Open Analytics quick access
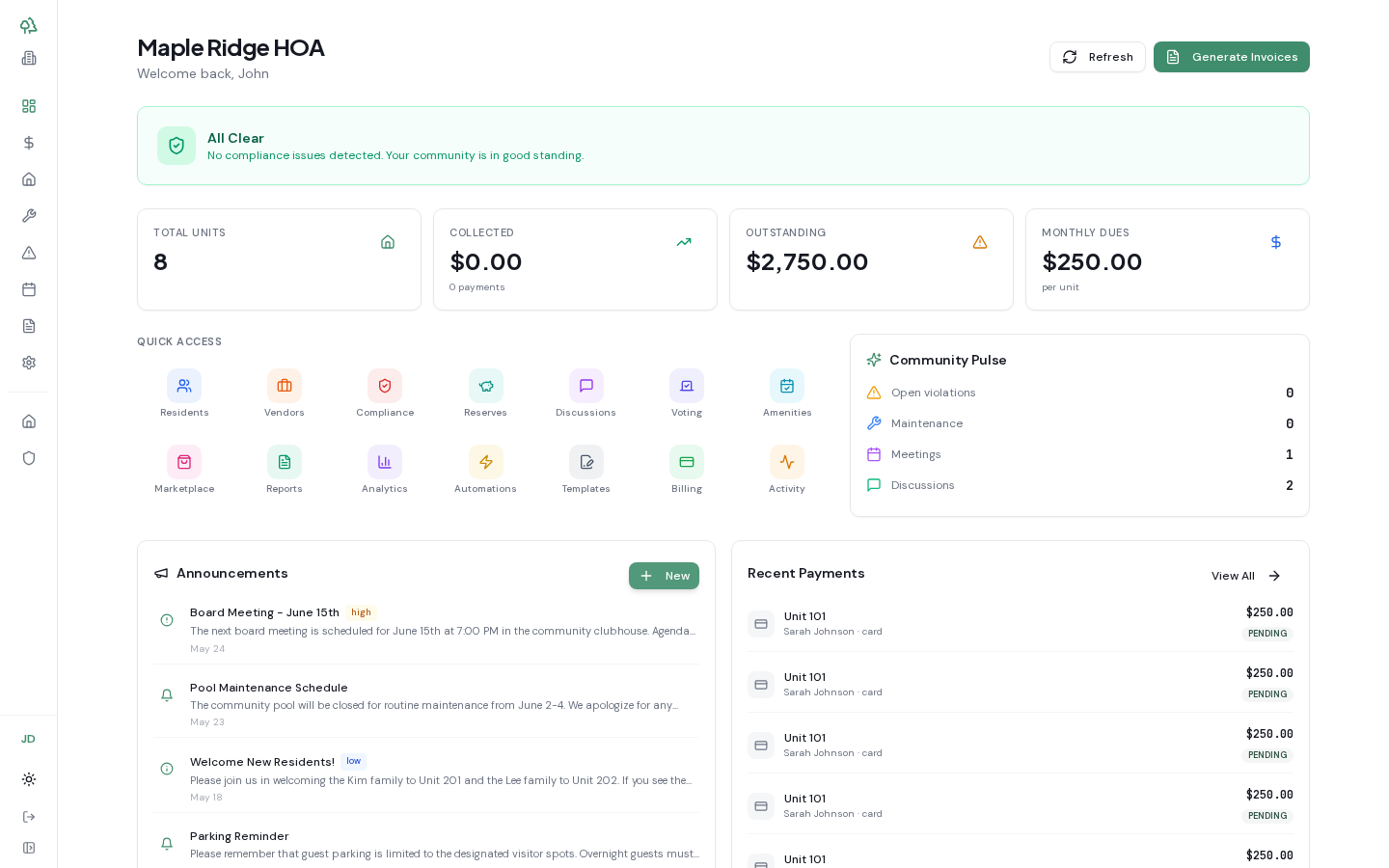This screenshot has width=1389, height=868. click(385, 470)
